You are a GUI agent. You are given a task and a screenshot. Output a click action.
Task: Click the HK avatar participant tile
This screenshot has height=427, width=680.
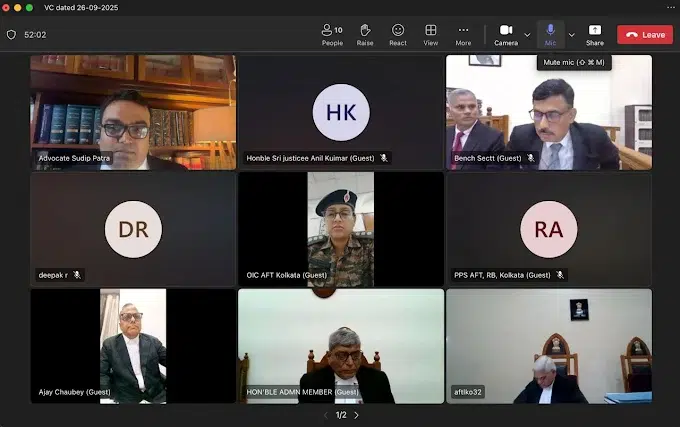(x=340, y=112)
